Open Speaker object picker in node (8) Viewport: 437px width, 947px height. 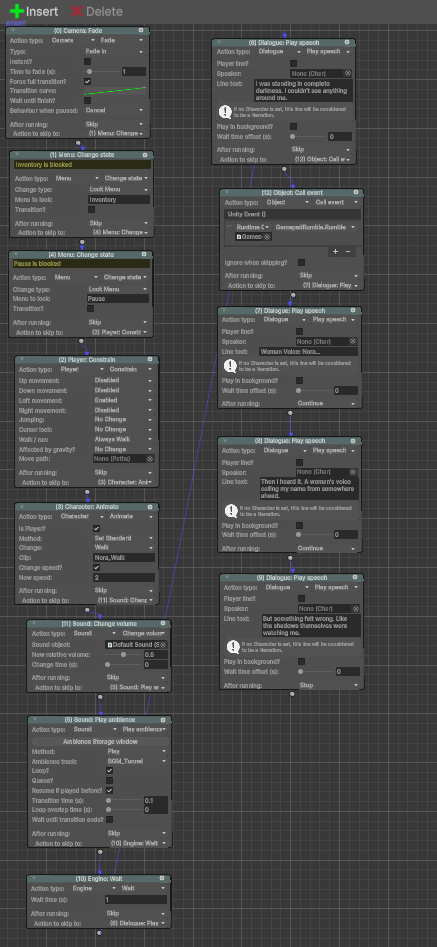[x=354, y=472]
